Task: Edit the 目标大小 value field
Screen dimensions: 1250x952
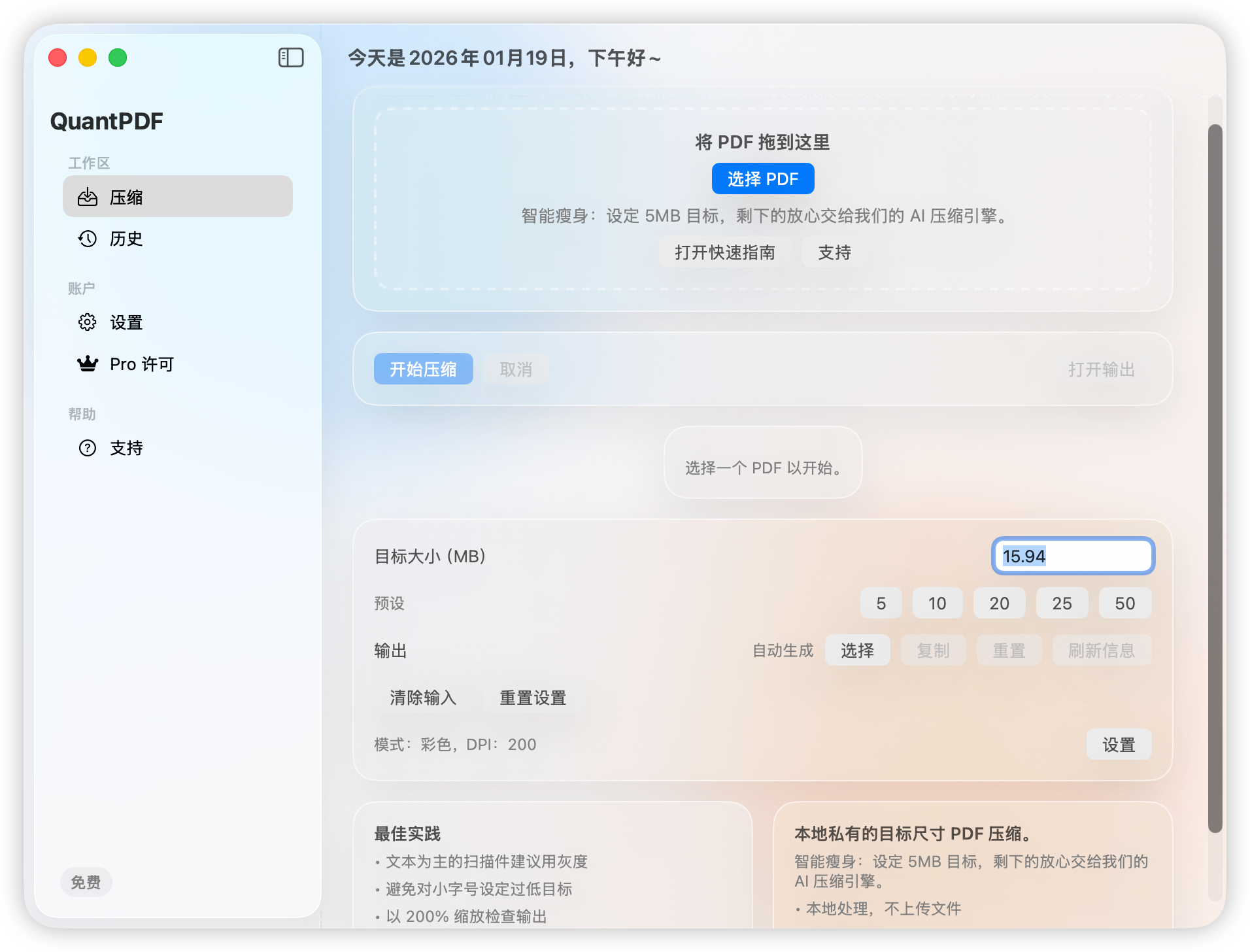Action: (x=1072, y=556)
